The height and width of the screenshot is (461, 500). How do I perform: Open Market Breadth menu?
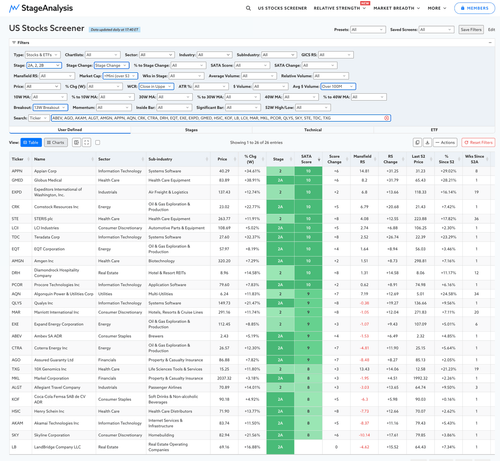(x=397, y=8)
